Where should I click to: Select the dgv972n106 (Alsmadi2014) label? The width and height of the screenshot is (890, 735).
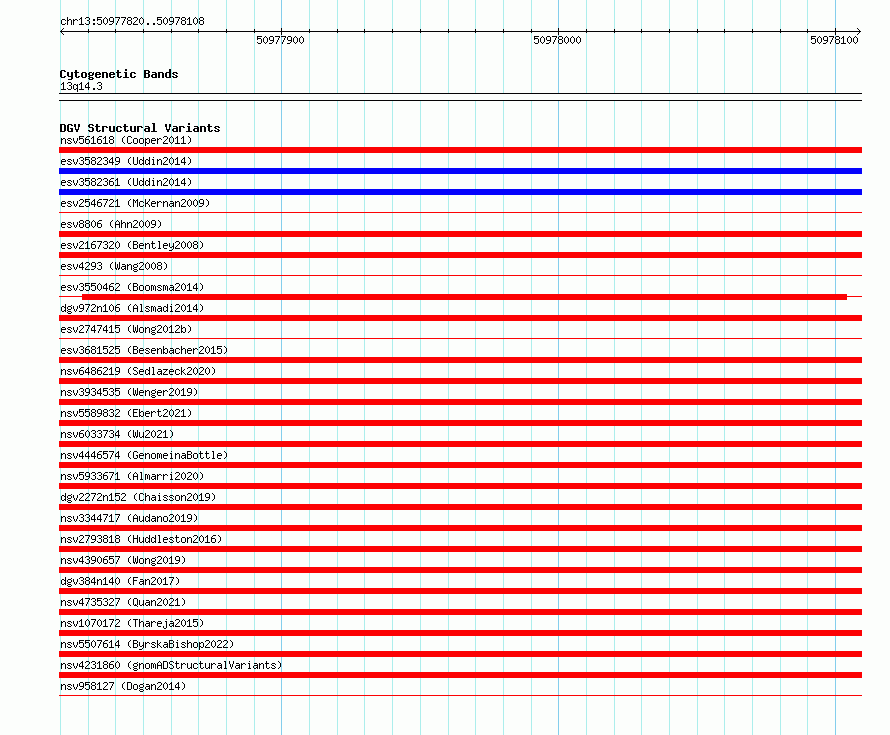click(132, 308)
